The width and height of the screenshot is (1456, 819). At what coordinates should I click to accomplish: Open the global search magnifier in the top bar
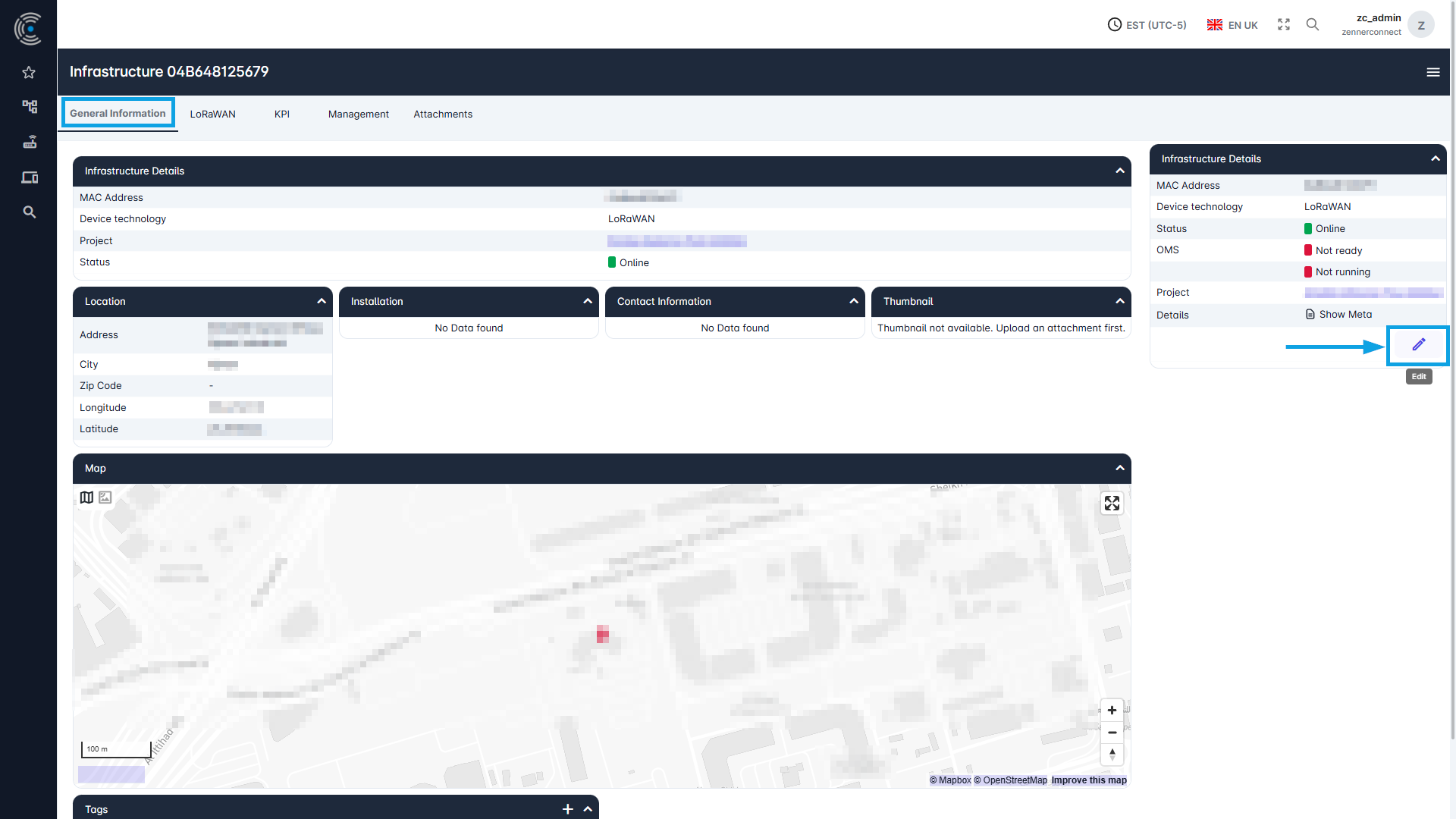click(x=1313, y=24)
